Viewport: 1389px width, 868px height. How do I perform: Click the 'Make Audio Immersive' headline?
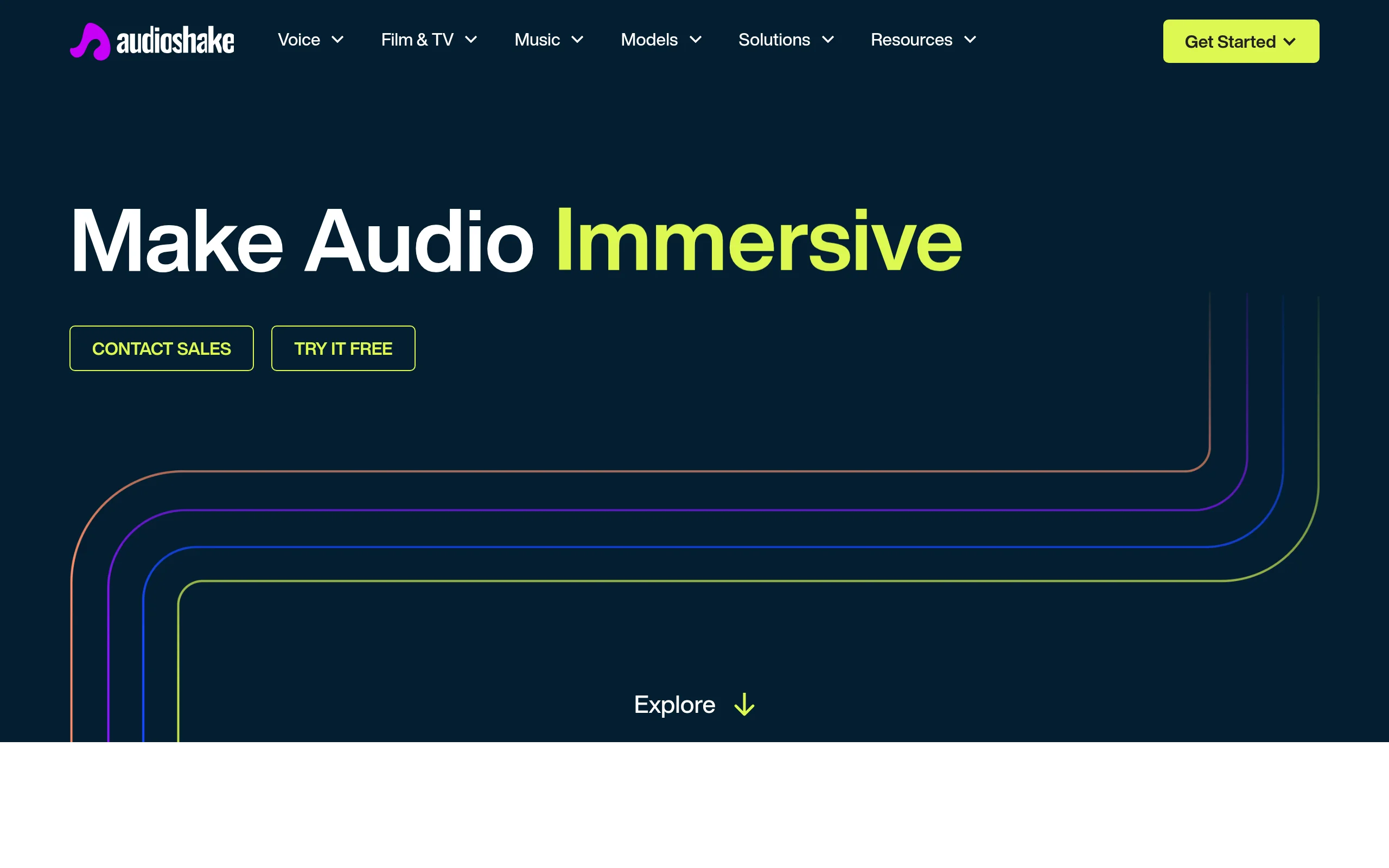[x=516, y=240]
